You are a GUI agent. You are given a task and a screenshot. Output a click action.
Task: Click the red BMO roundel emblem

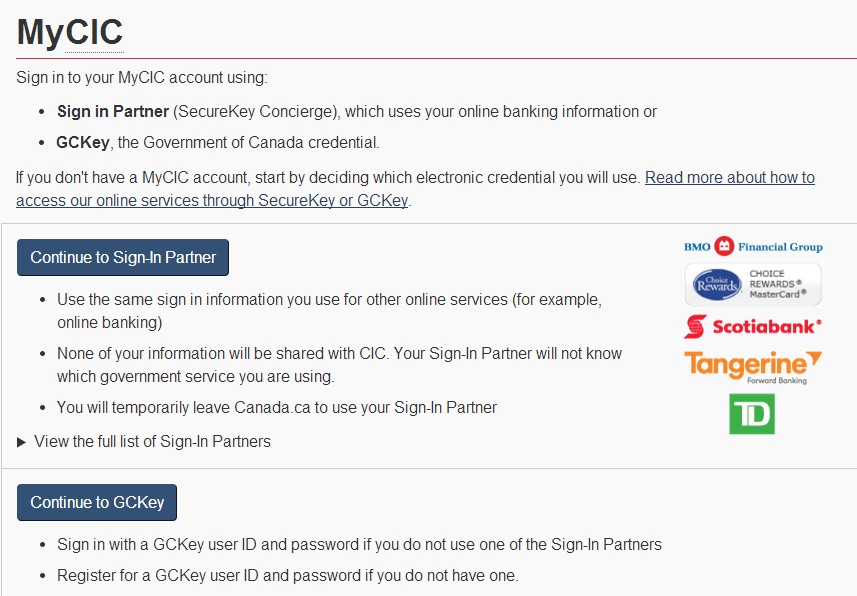tap(724, 246)
